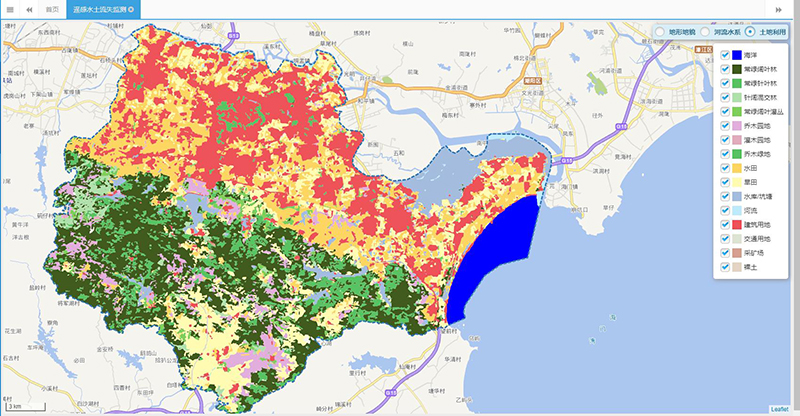Open the Leaflet attribution link
800x416 pixels.
click(x=780, y=409)
